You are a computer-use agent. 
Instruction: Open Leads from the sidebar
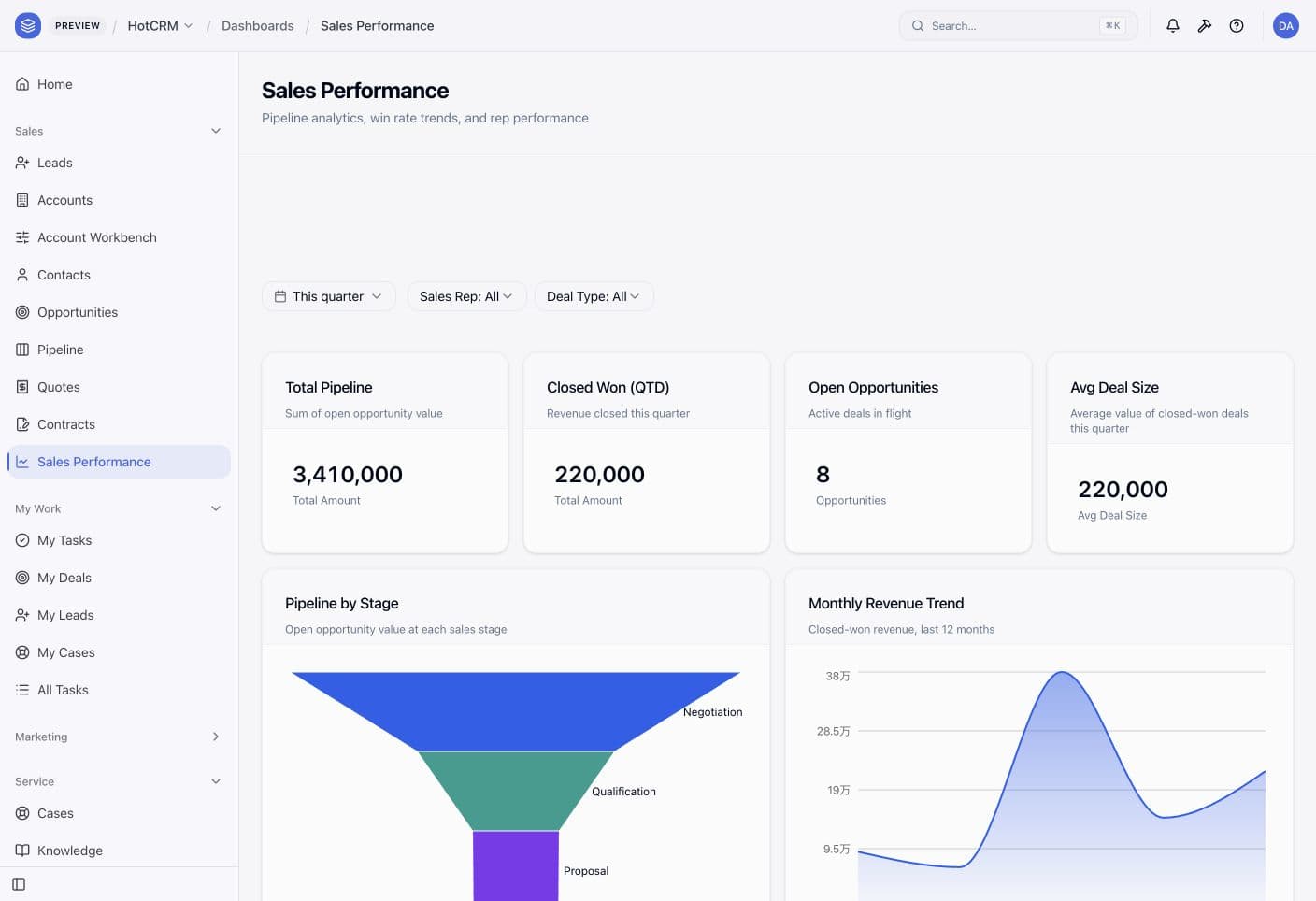(x=119, y=163)
